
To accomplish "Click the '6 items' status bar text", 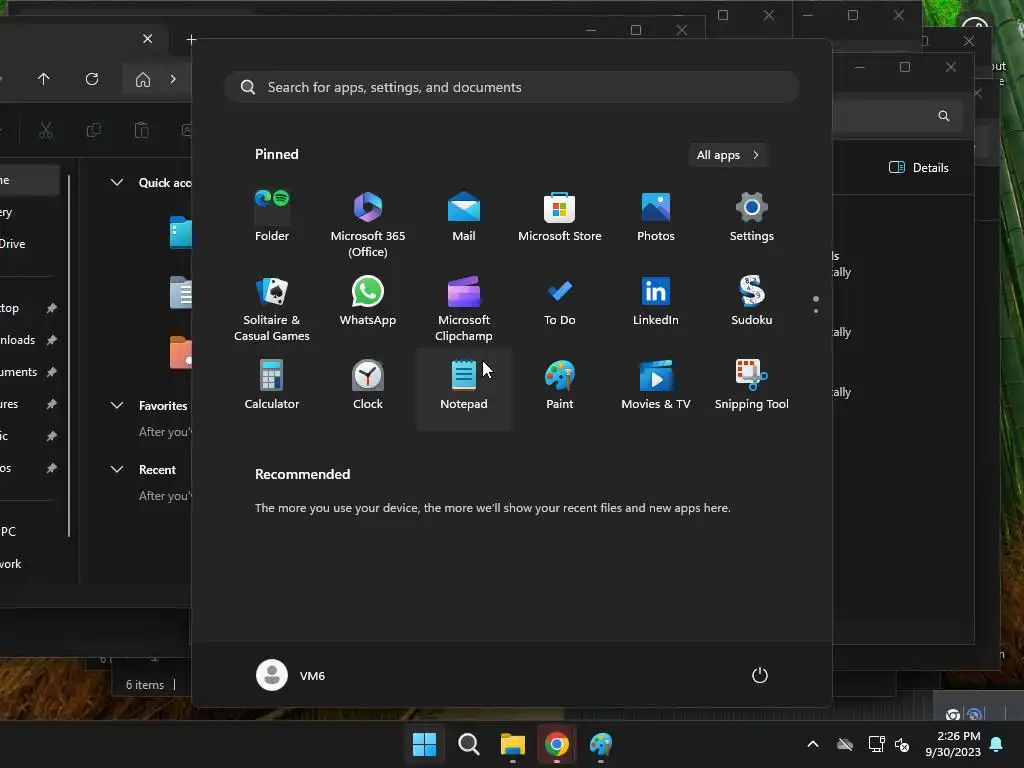I will pyautogui.click(x=145, y=684).
